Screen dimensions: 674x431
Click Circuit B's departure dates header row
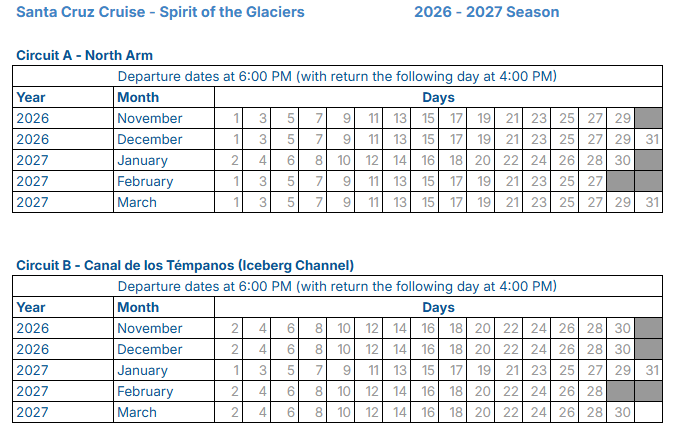(337, 286)
